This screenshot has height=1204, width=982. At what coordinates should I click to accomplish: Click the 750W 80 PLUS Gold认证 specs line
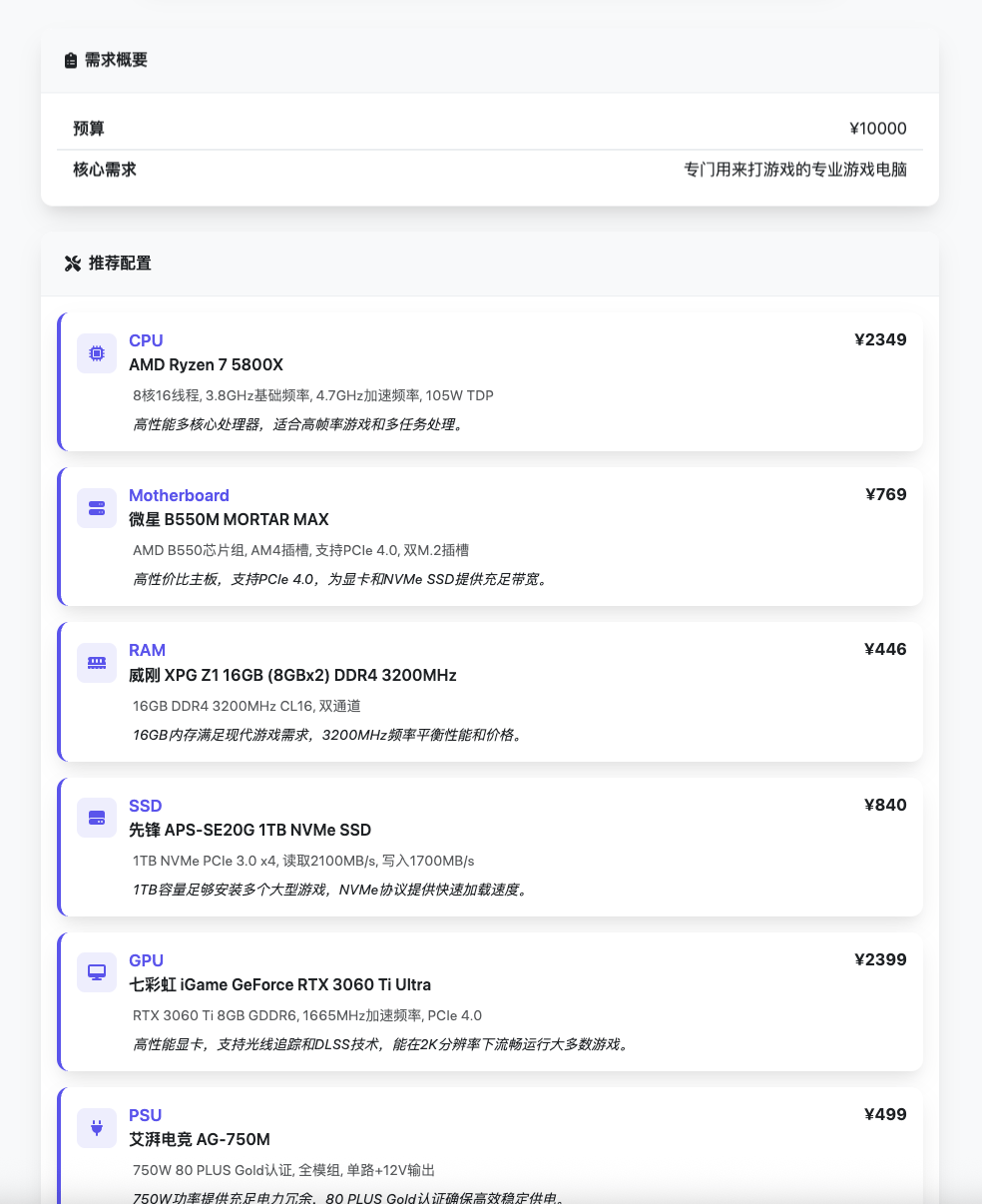point(283,1170)
